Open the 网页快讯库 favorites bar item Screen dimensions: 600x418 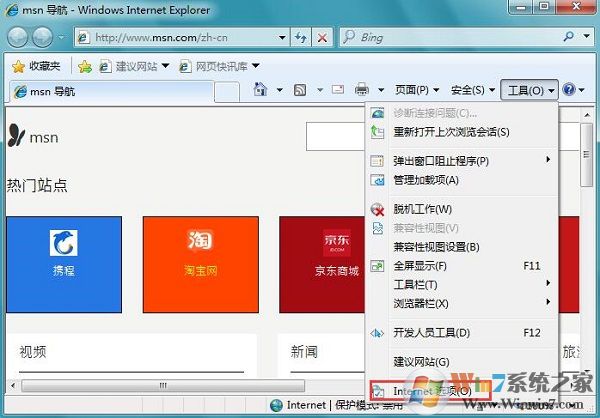[x=220, y=67]
